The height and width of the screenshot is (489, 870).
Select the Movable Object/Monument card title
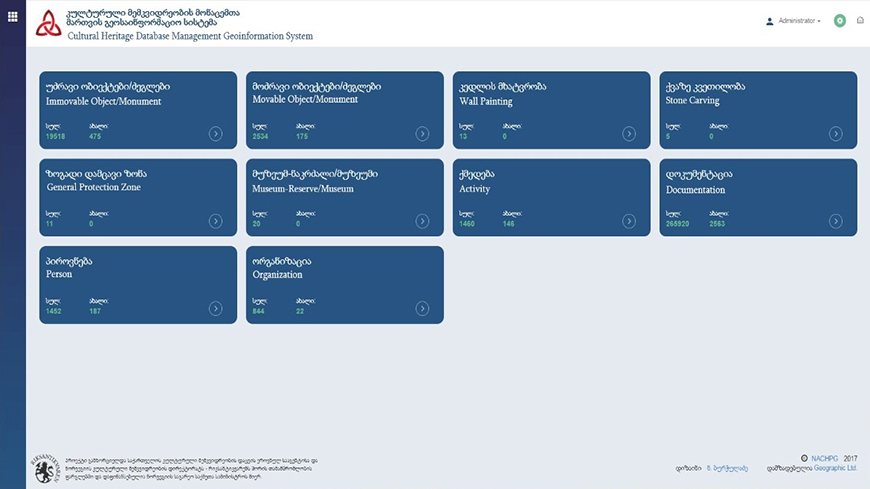[305, 99]
